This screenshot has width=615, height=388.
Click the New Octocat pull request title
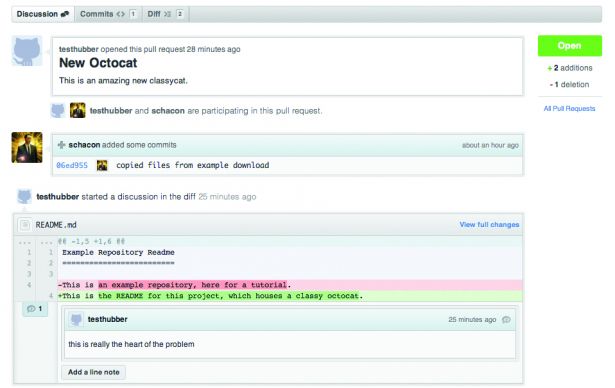[x=98, y=63]
